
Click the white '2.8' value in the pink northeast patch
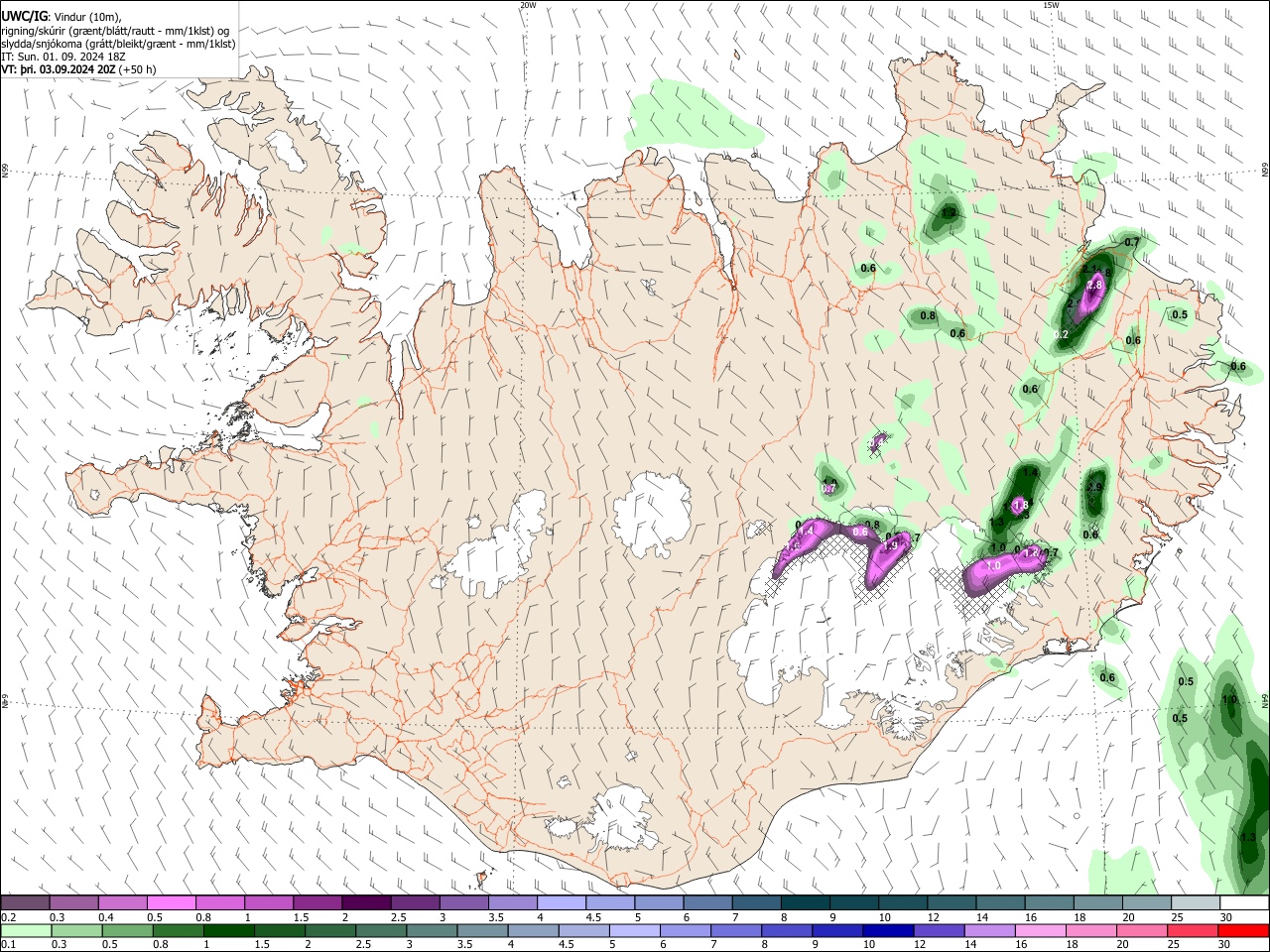1095,286
